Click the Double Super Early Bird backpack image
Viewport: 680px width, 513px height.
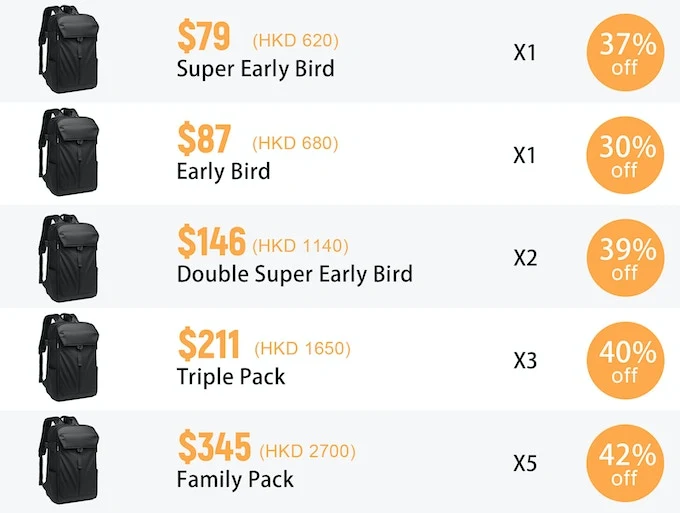(69, 258)
